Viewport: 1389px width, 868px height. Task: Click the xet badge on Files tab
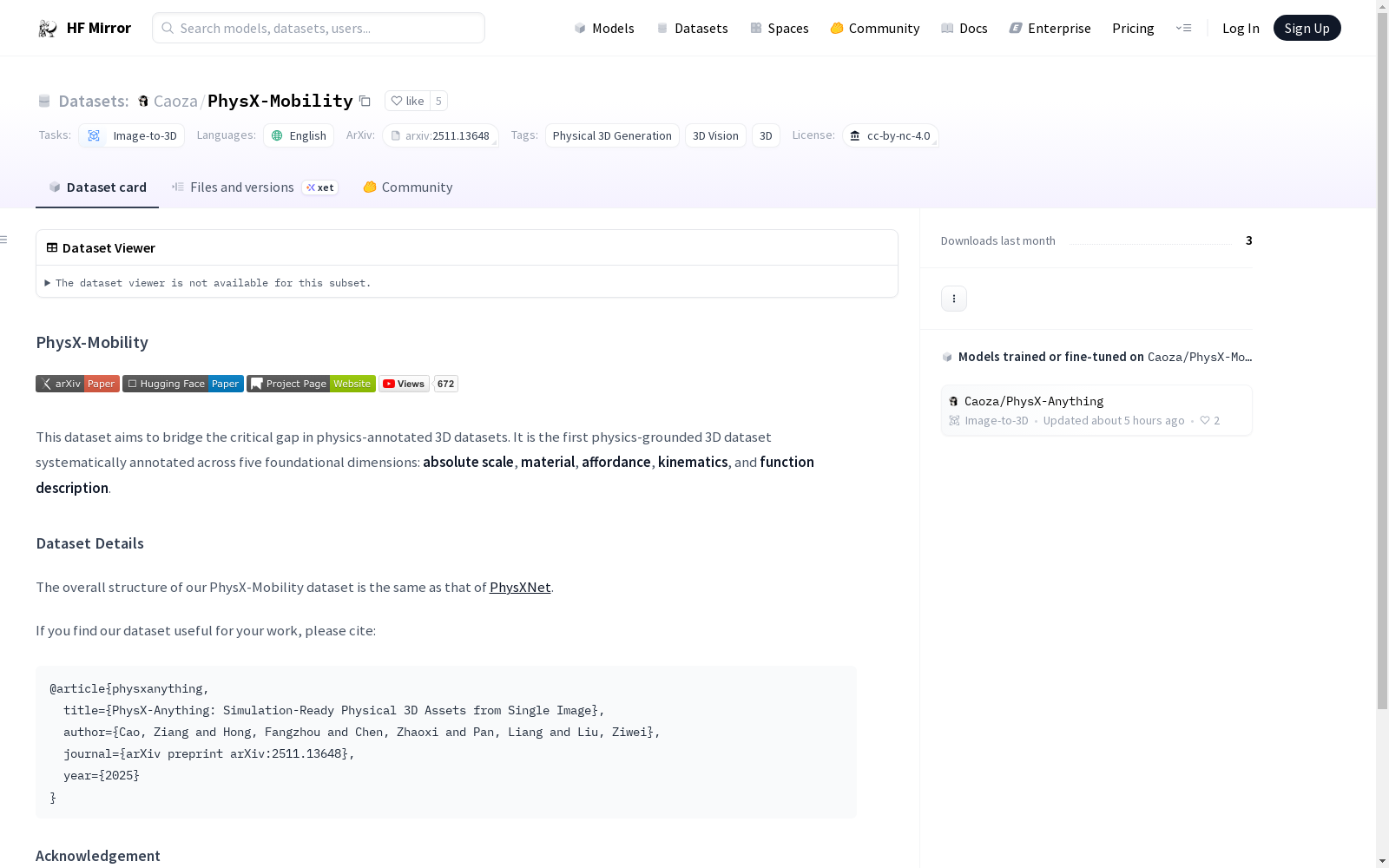coord(320,187)
